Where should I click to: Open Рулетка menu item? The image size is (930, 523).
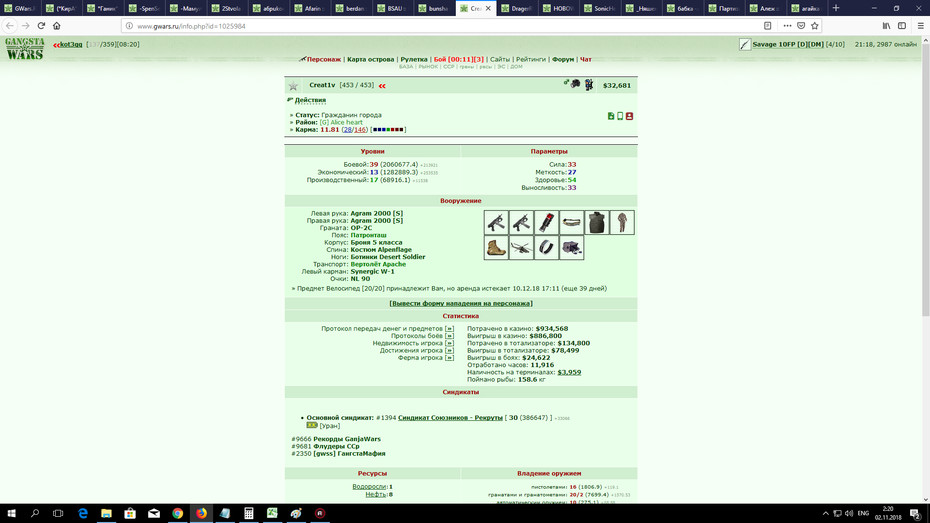tap(414, 59)
